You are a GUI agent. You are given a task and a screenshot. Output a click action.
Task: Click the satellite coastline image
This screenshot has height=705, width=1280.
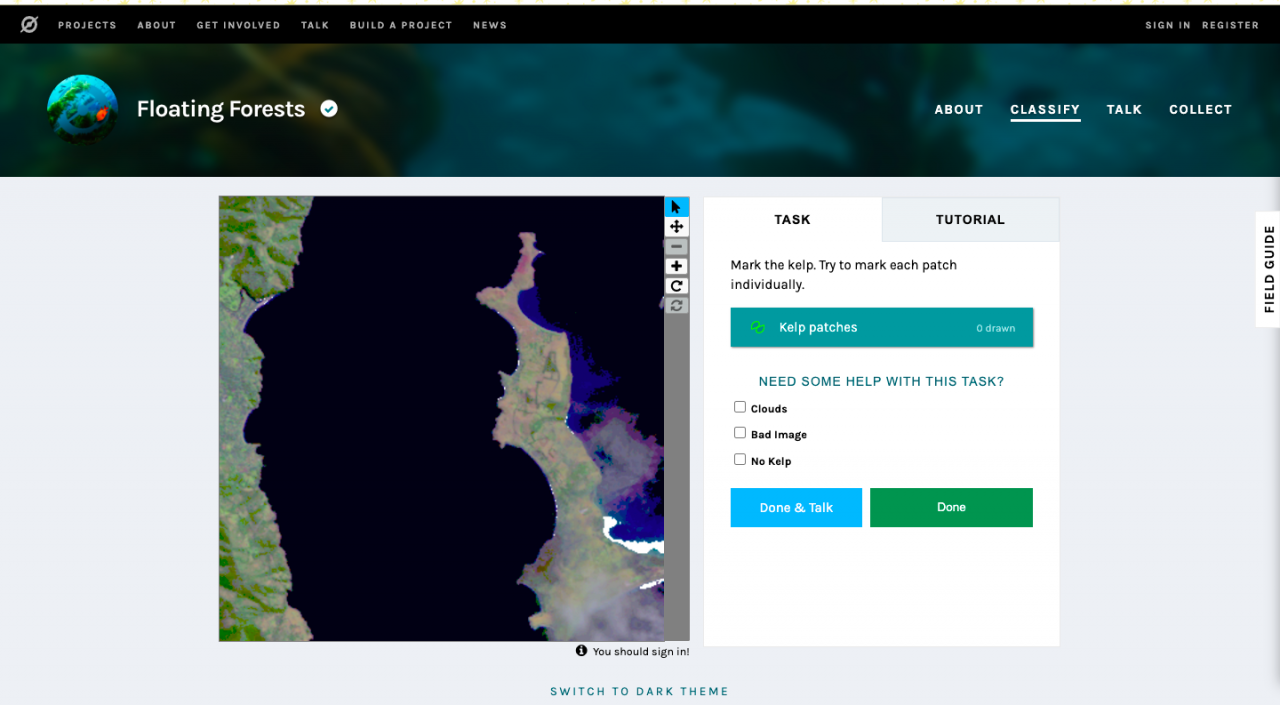click(442, 418)
